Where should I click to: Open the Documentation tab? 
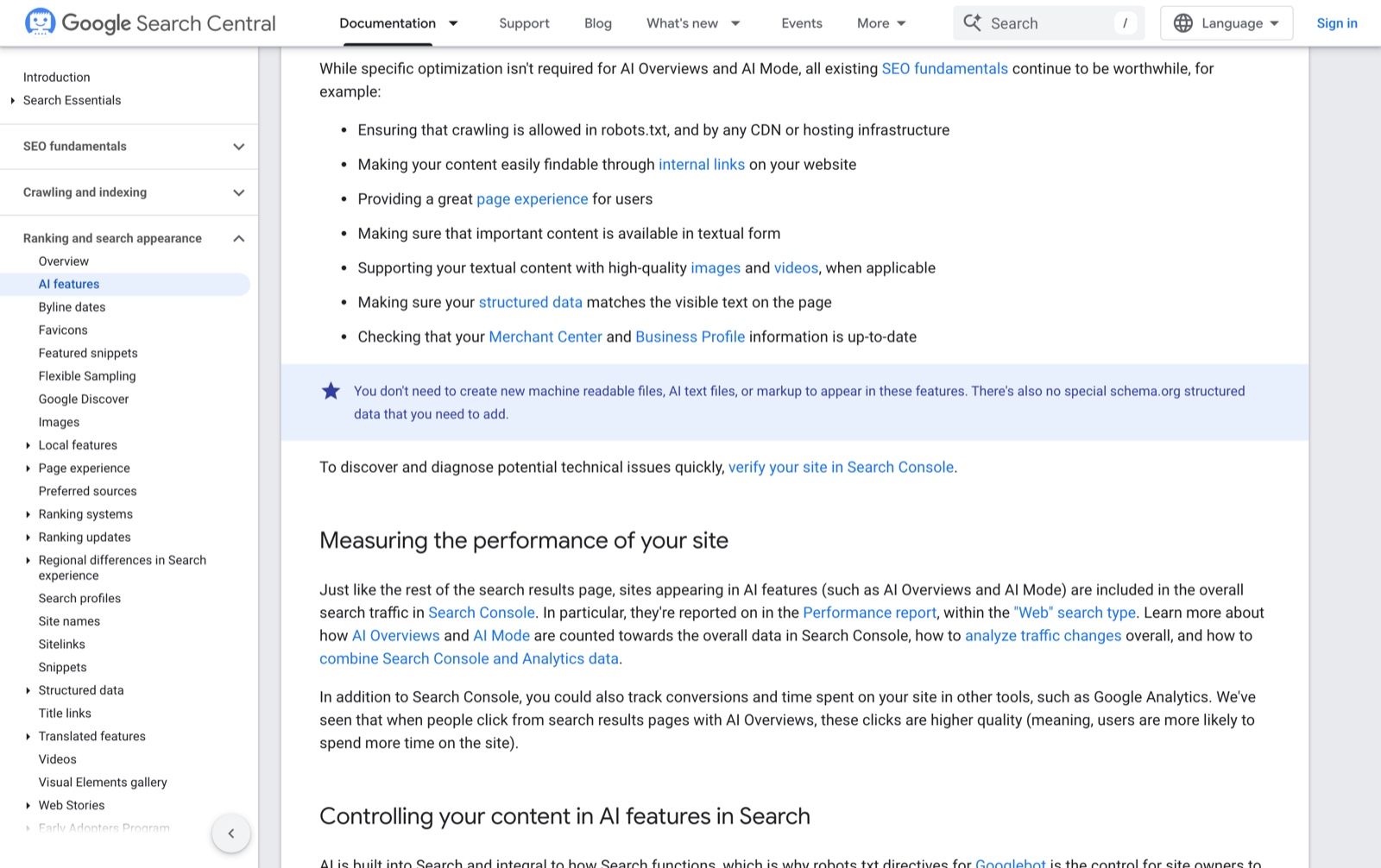click(388, 23)
